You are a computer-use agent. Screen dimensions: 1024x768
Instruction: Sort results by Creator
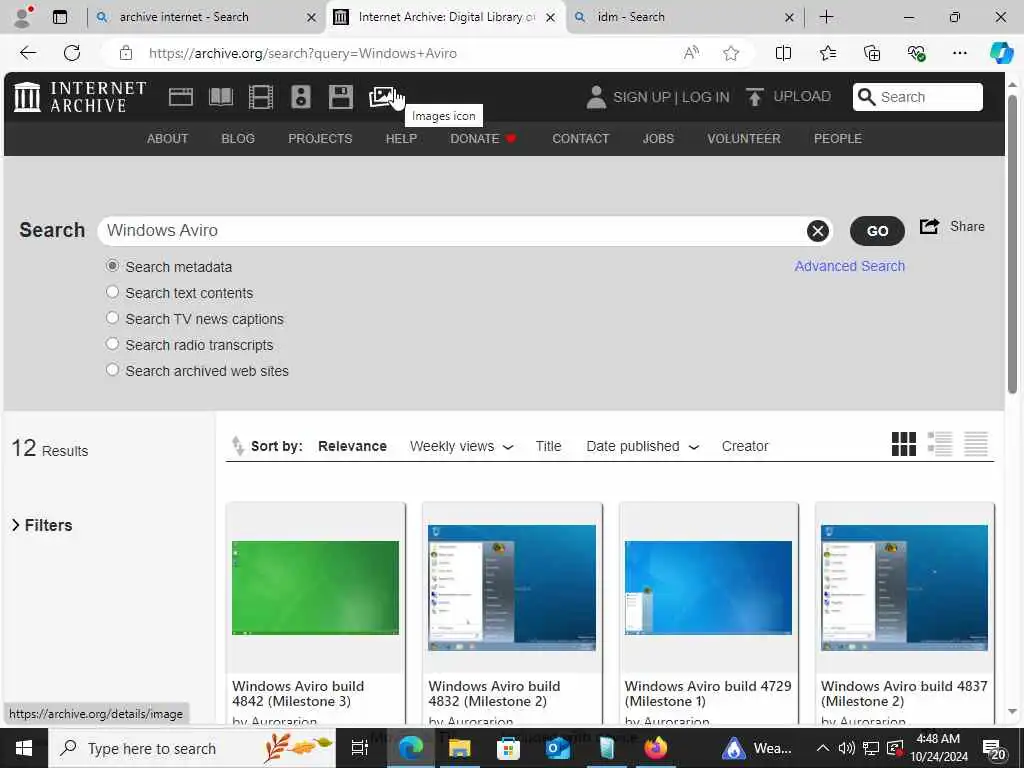pyautogui.click(x=744, y=446)
